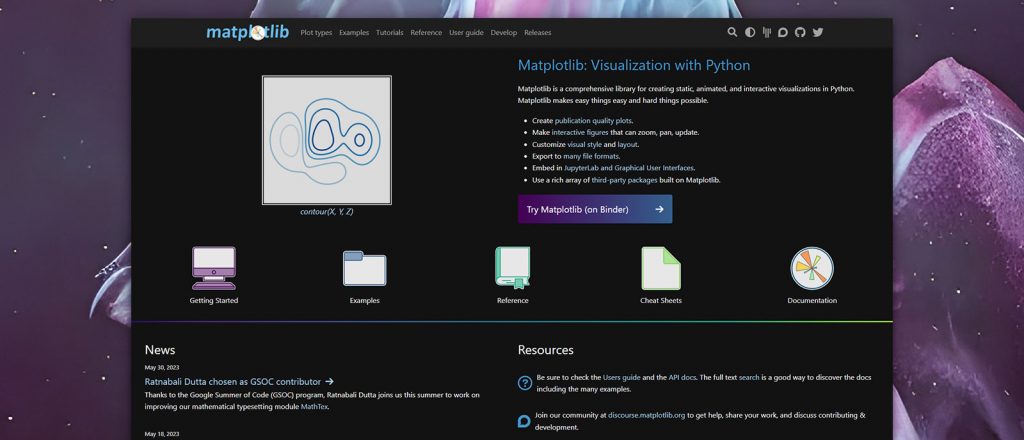The width and height of the screenshot is (1024, 440).
Task: Follow the third-party packages link
Action: click(x=624, y=180)
